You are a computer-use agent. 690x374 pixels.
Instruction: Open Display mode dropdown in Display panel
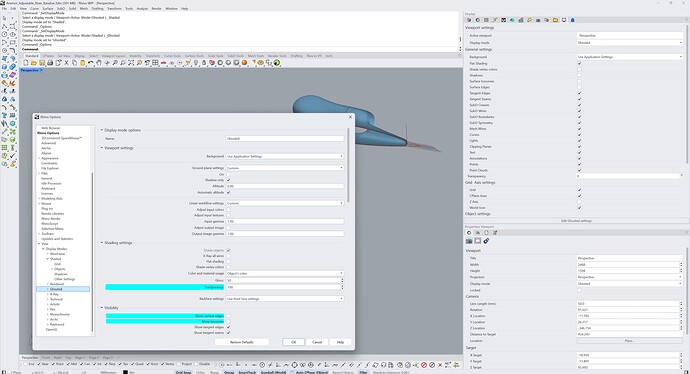pyautogui.click(x=629, y=43)
